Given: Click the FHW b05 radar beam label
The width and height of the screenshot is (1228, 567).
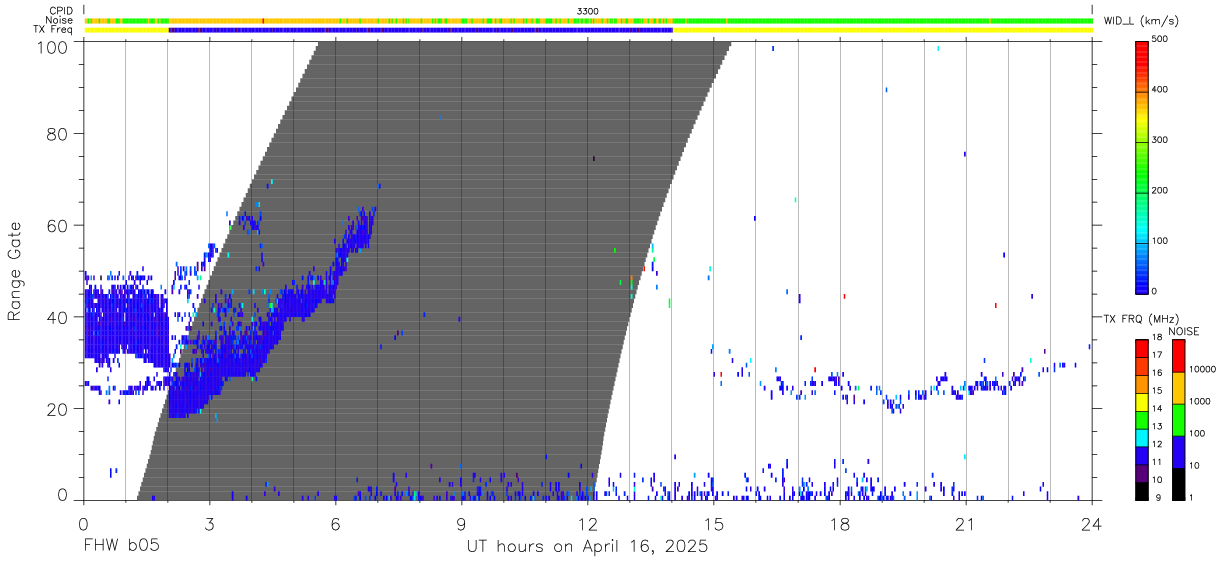Looking at the screenshot, I should (121, 547).
